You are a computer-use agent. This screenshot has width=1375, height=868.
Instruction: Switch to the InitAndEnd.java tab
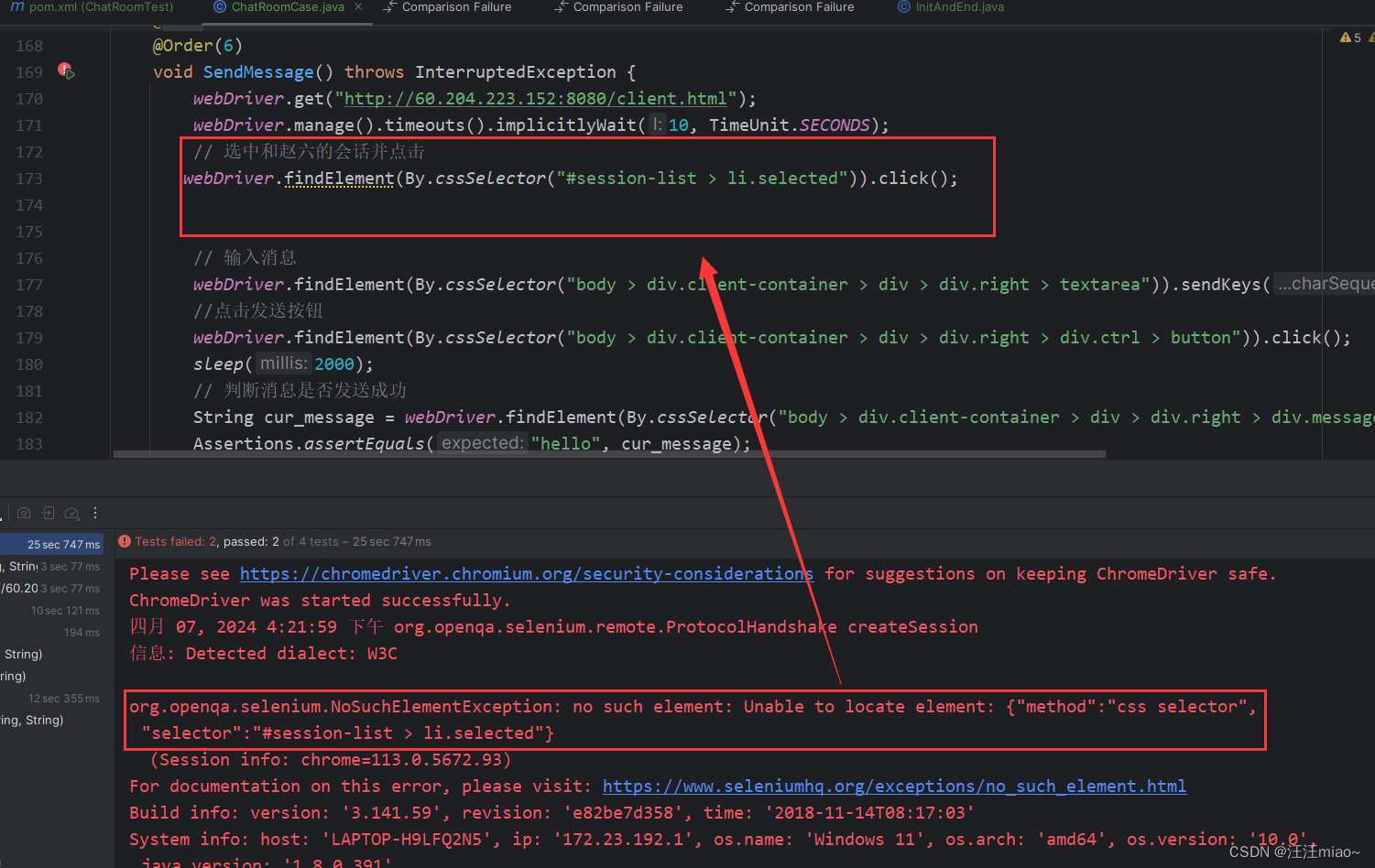[x=951, y=6]
